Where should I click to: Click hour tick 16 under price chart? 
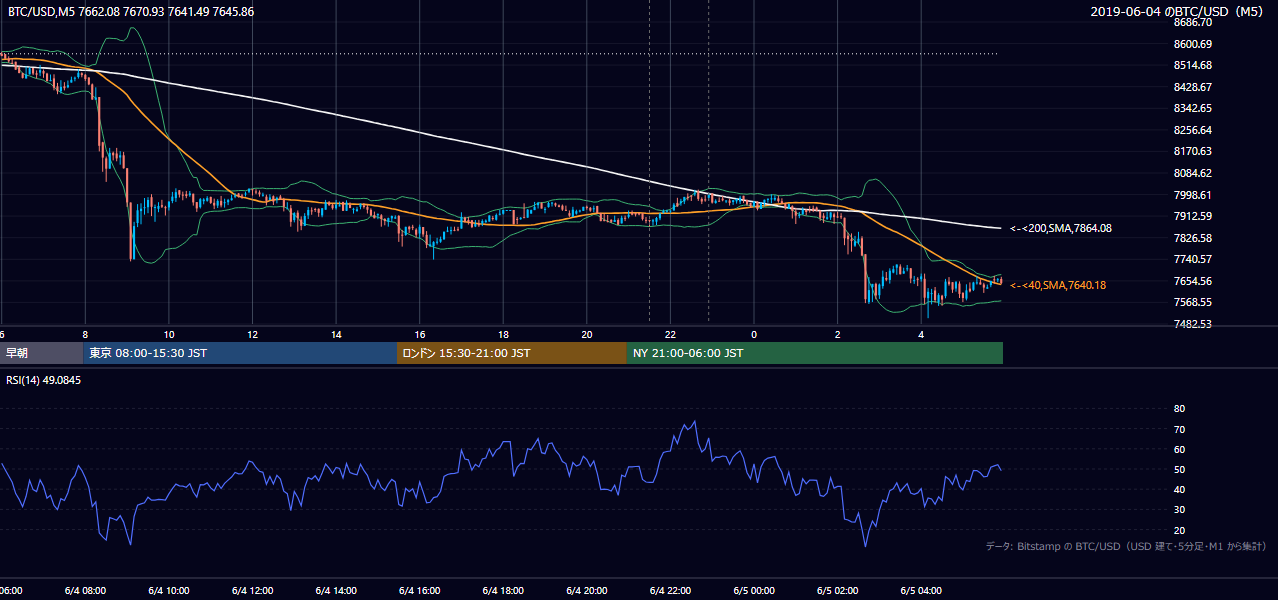tap(420, 335)
